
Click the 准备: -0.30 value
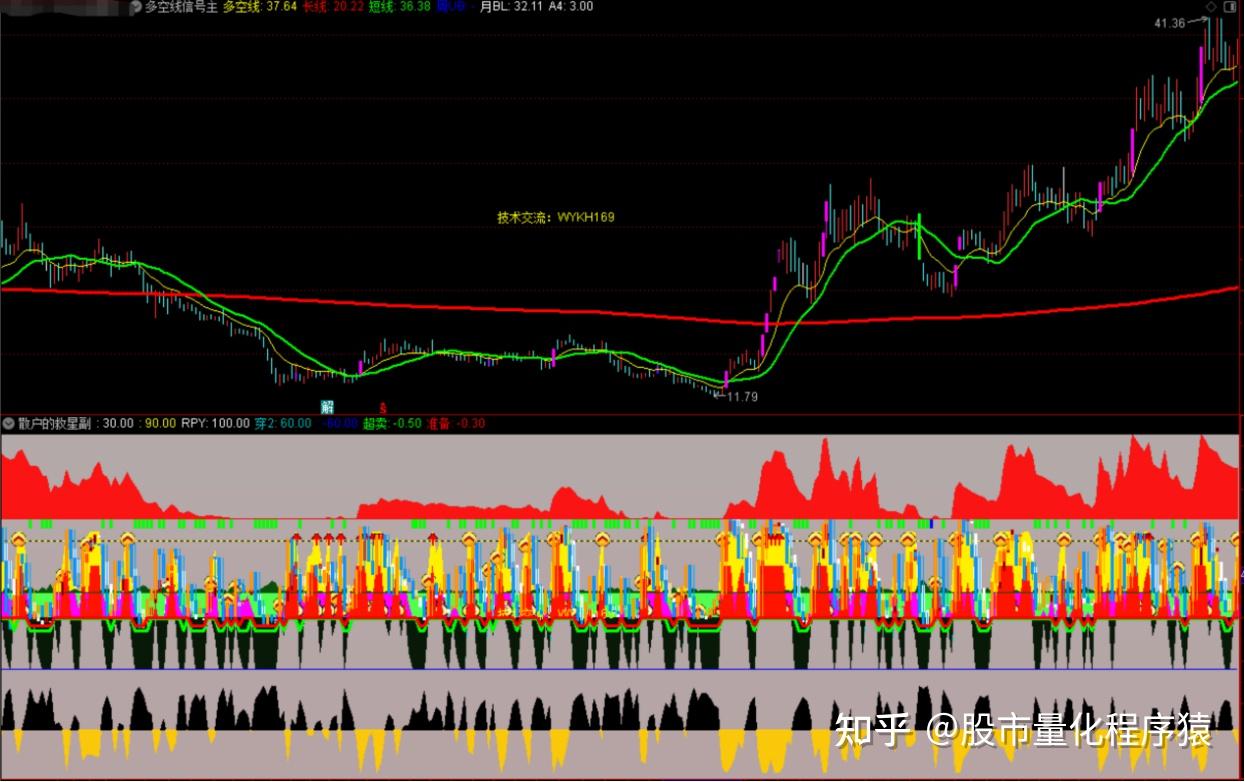click(x=456, y=424)
